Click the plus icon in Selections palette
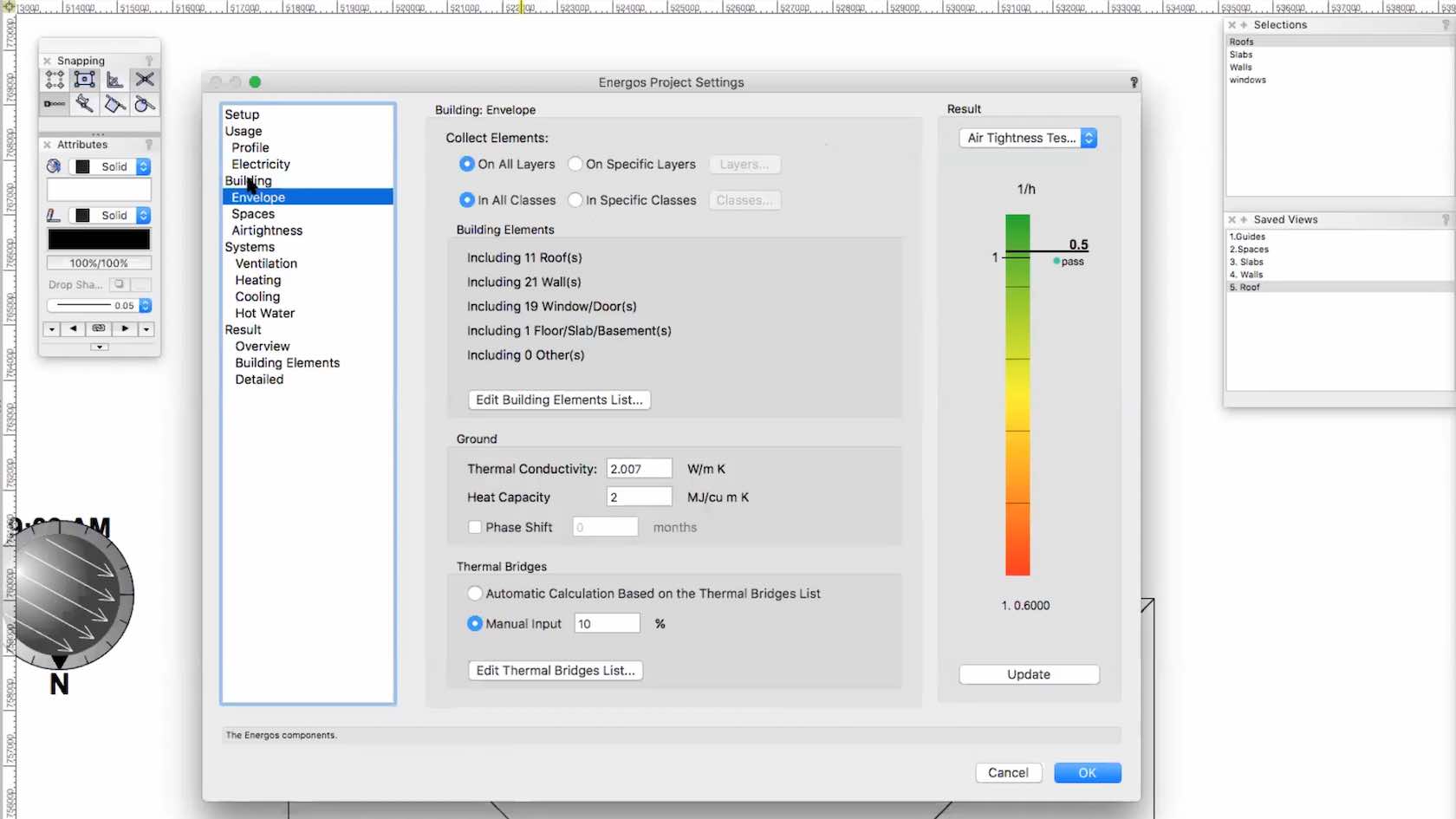The height and width of the screenshot is (819, 1456). pos(1244,25)
